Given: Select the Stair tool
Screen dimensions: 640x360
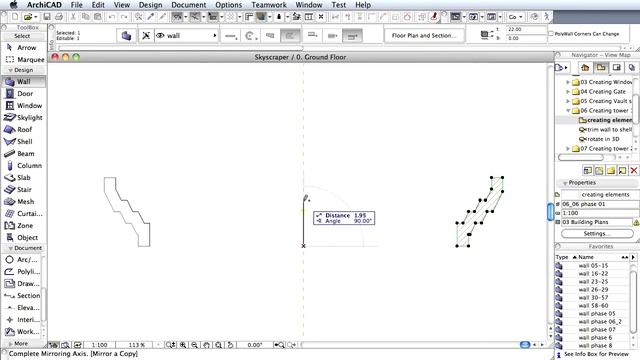Looking at the screenshot, I should point(24,190).
